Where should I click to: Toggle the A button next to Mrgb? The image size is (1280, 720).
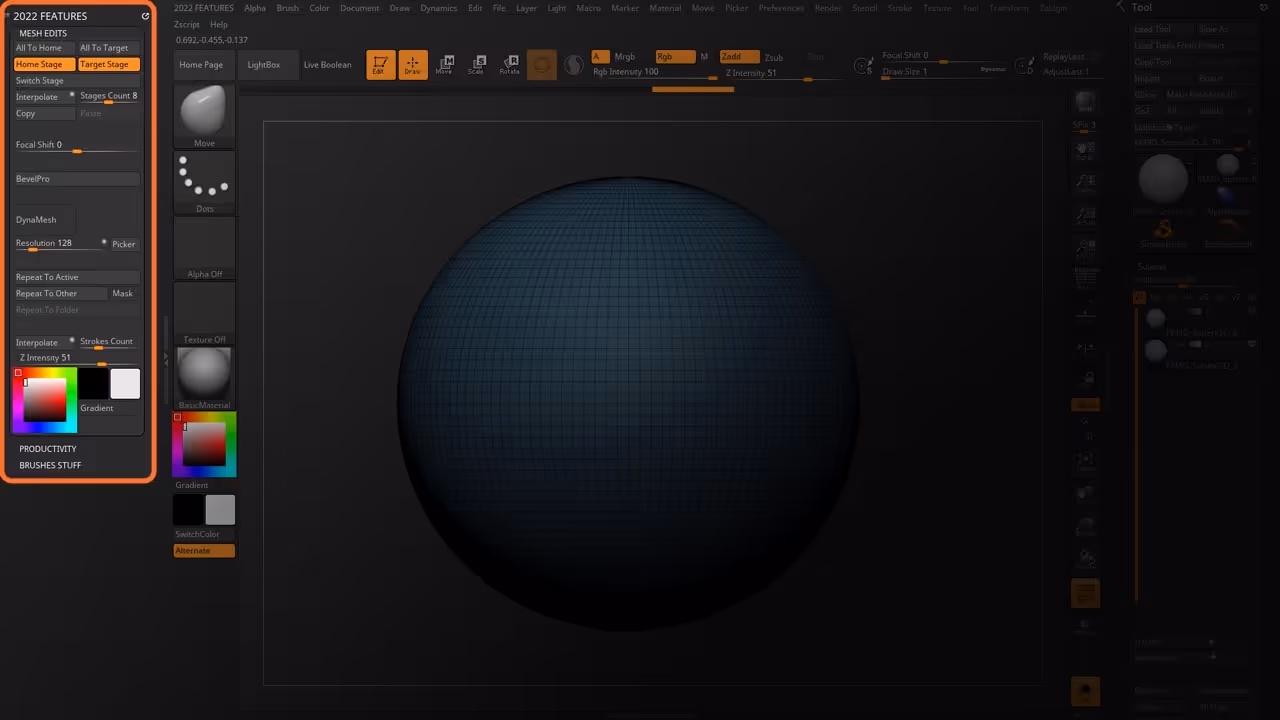click(600, 57)
